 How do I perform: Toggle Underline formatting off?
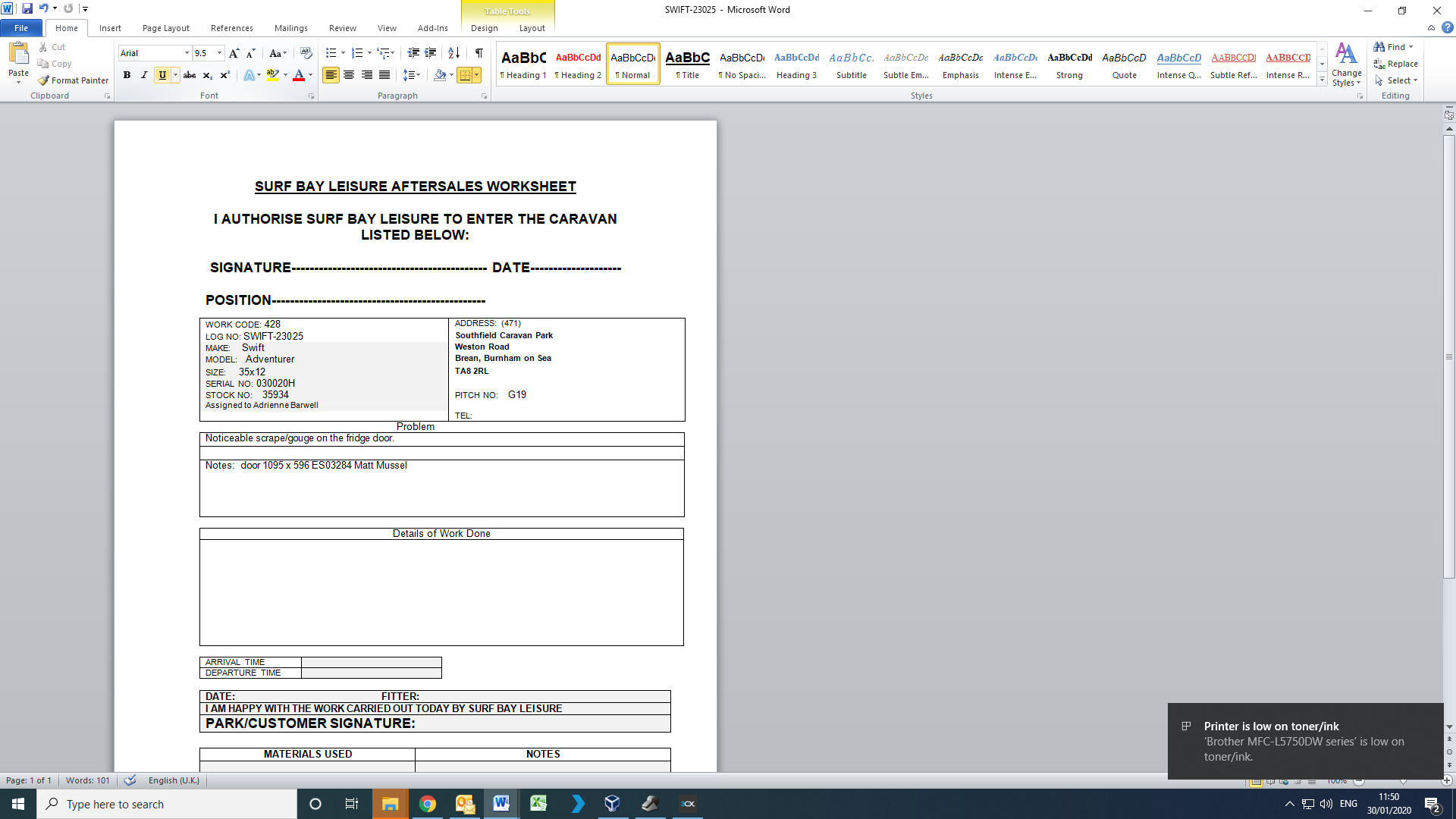pyautogui.click(x=162, y=75)
